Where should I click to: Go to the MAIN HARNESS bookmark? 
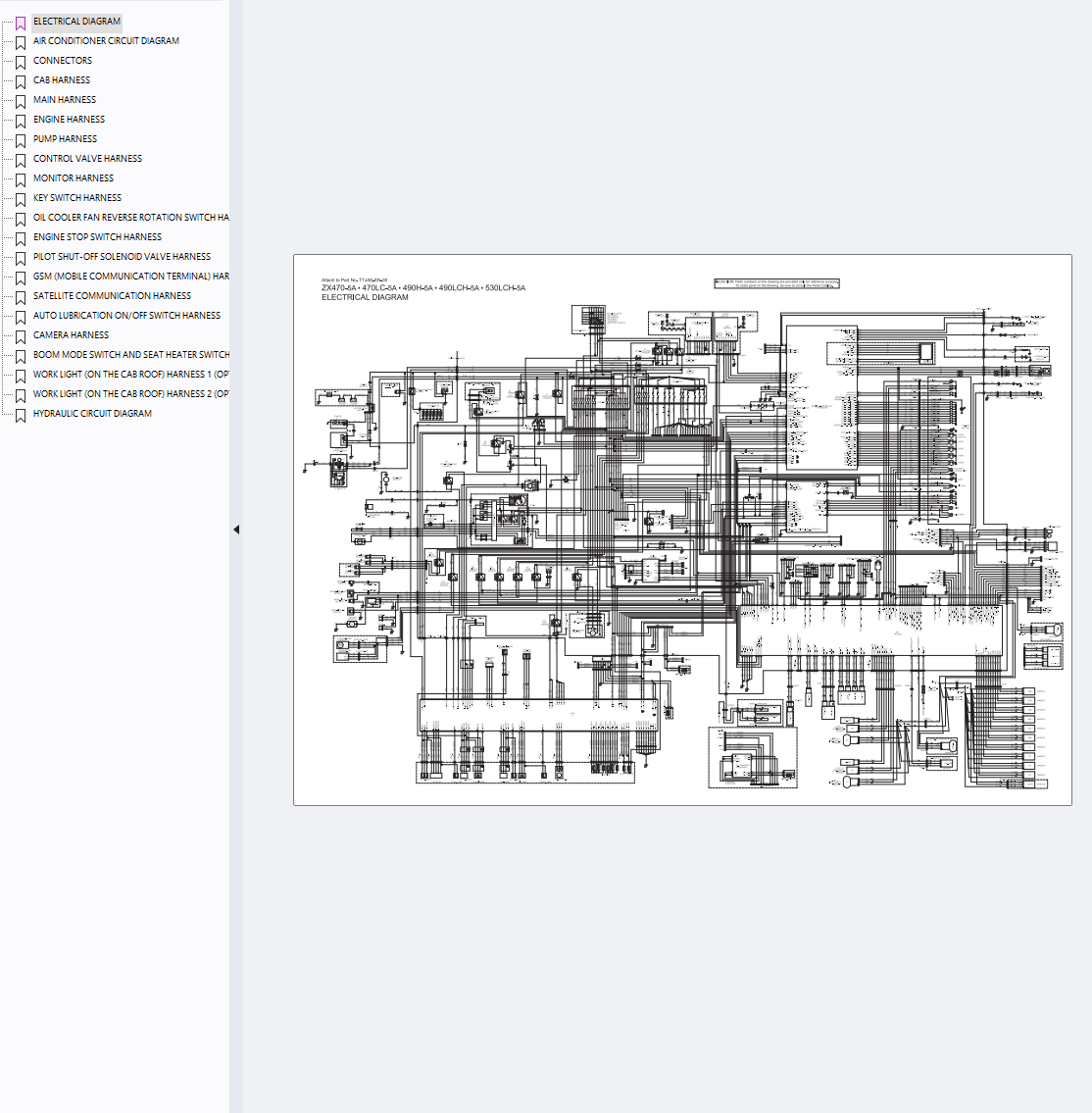tap(65, 100)
